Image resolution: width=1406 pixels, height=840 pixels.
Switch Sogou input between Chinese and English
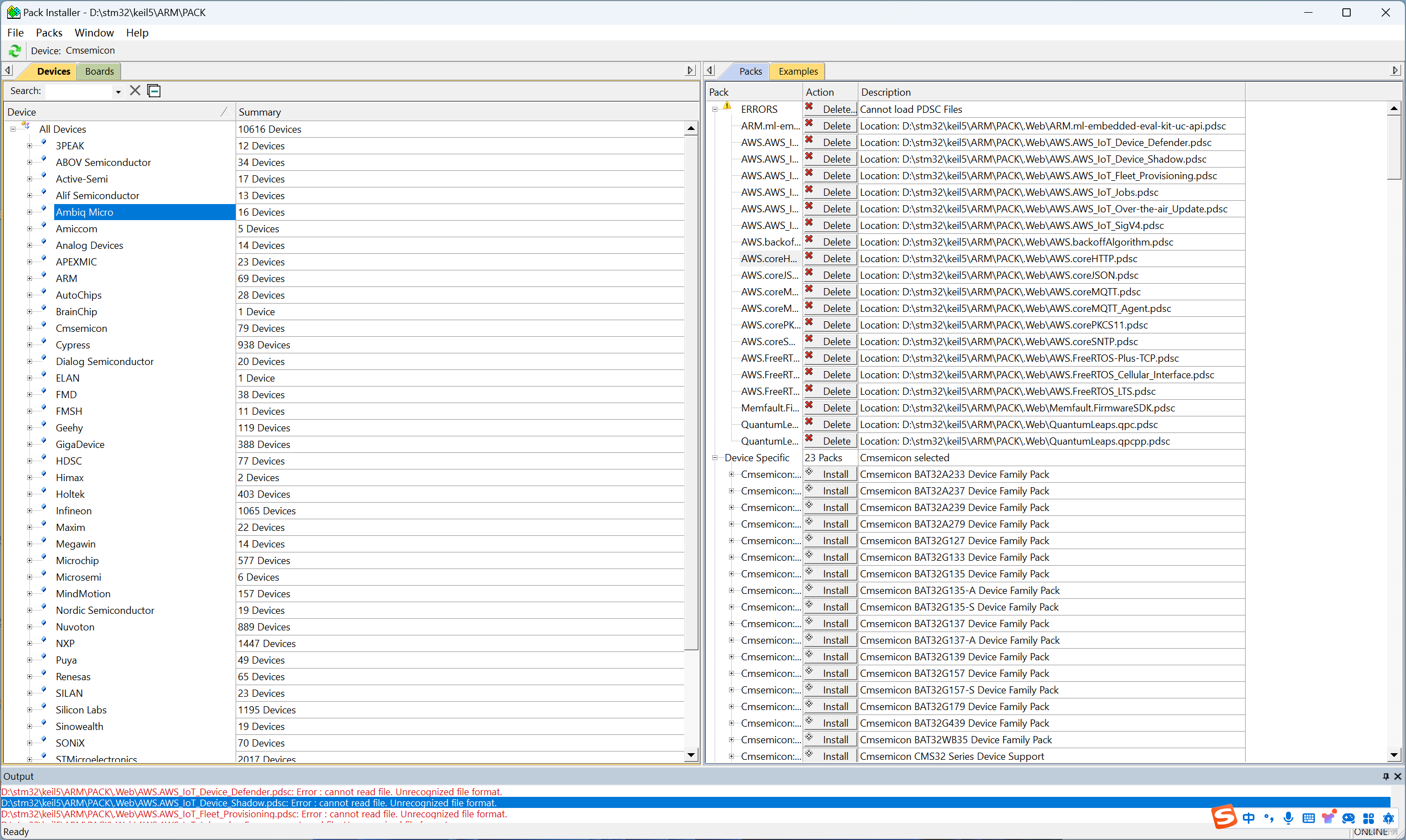coord(1249,818)
